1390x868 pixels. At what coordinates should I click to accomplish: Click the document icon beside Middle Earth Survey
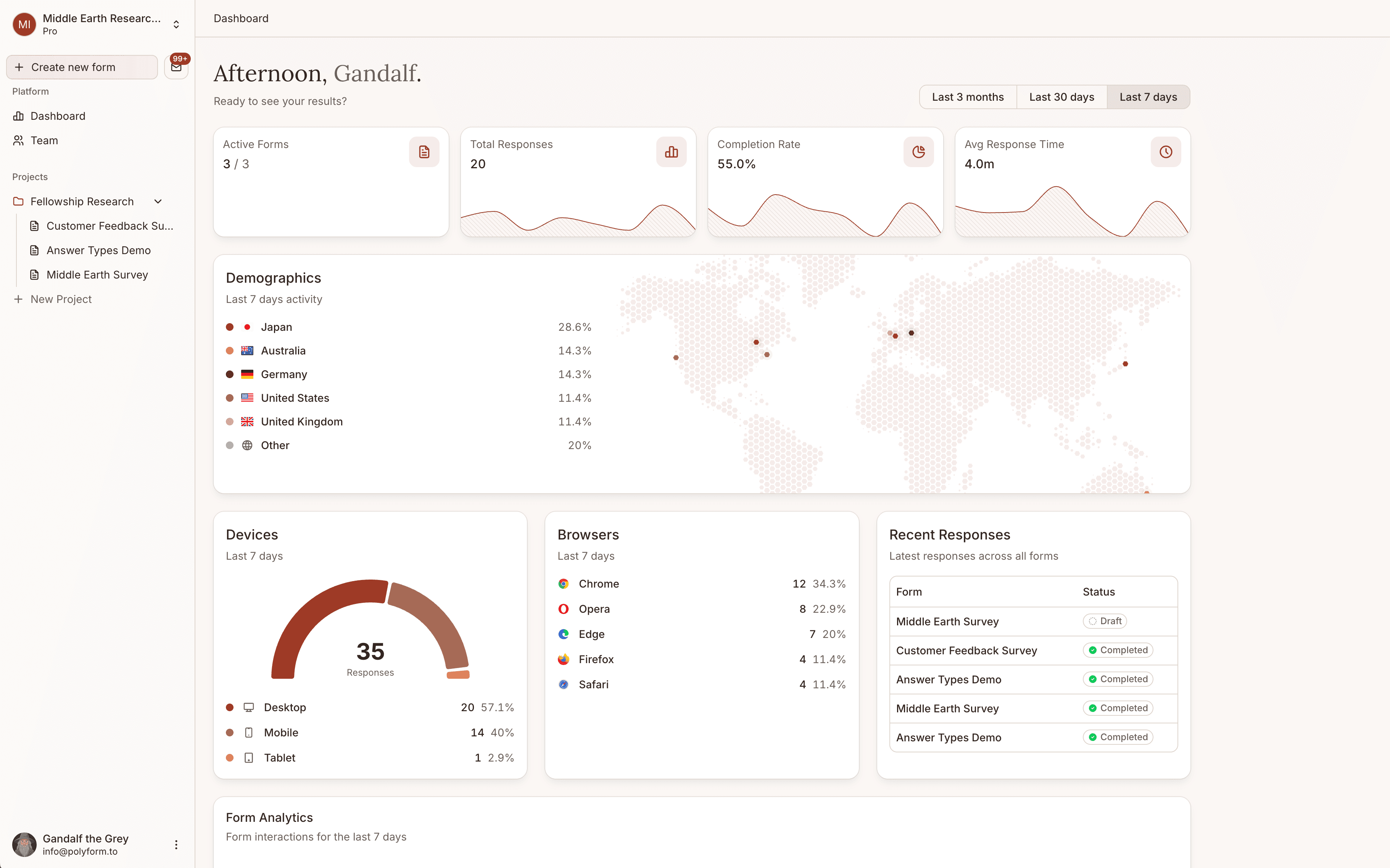(x=35, y=274)
